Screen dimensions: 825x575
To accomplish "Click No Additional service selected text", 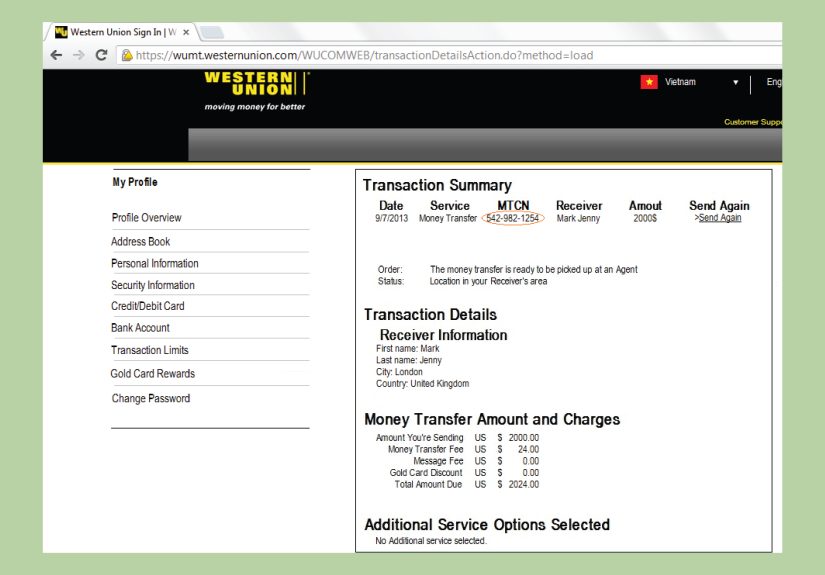I will point(431,541).
